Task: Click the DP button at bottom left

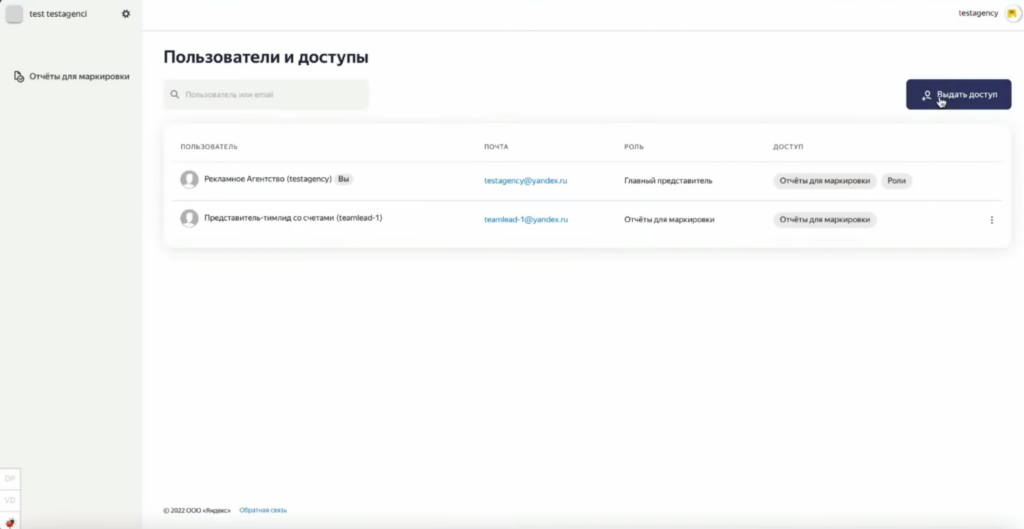Action: pos(10,479)
